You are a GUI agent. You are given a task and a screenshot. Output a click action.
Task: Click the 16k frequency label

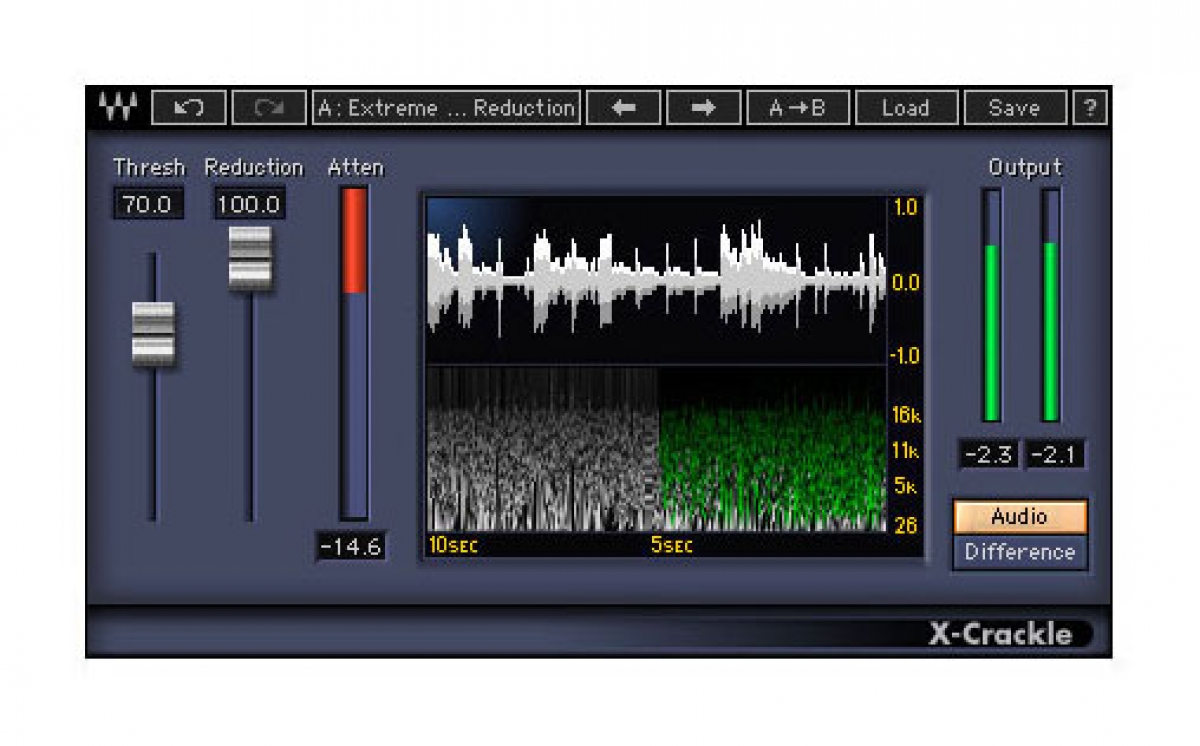click(904, 415)
